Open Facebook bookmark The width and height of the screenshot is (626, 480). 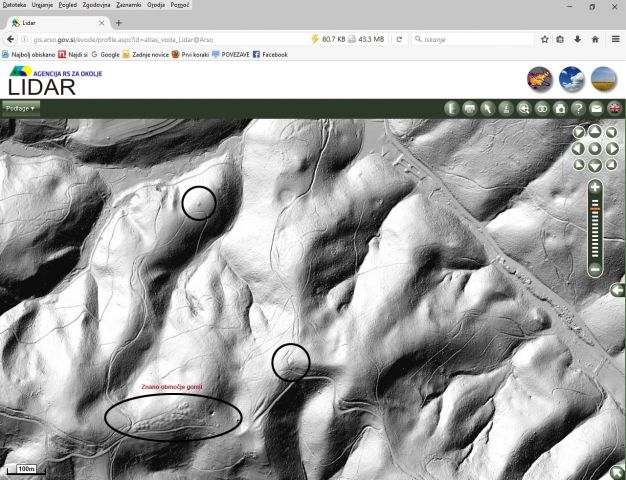point(270,55)
